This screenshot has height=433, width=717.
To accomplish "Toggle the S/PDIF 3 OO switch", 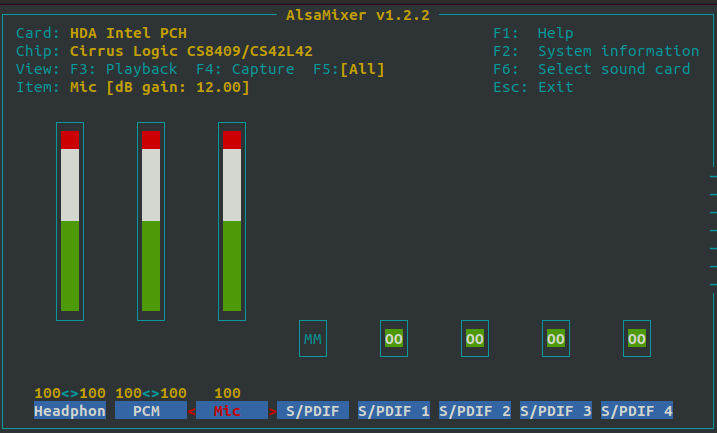I will 556,339.
